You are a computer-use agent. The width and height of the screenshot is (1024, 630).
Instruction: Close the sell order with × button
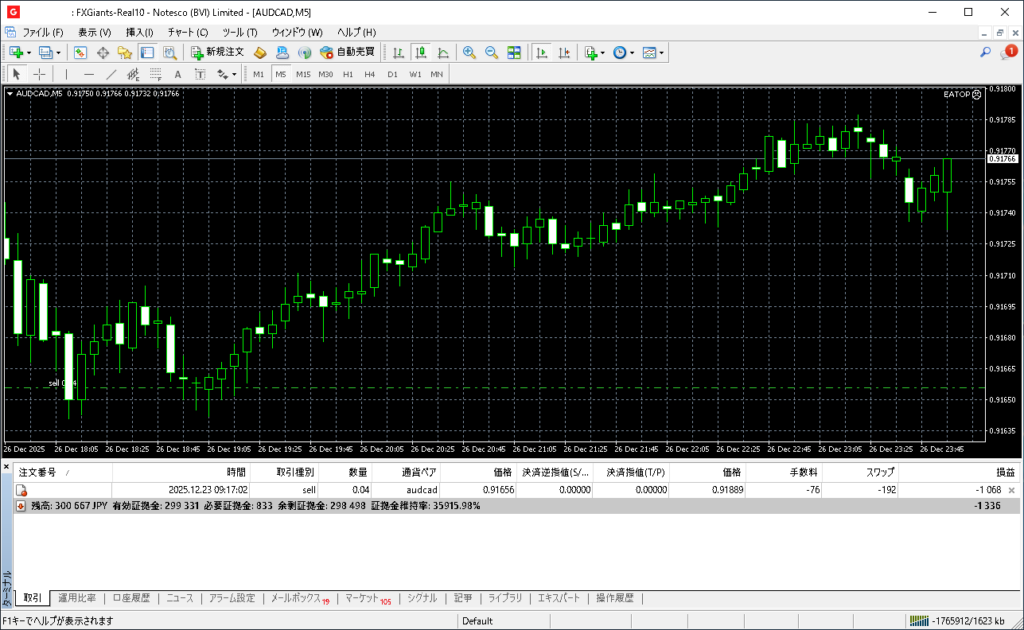point(1011,490)
